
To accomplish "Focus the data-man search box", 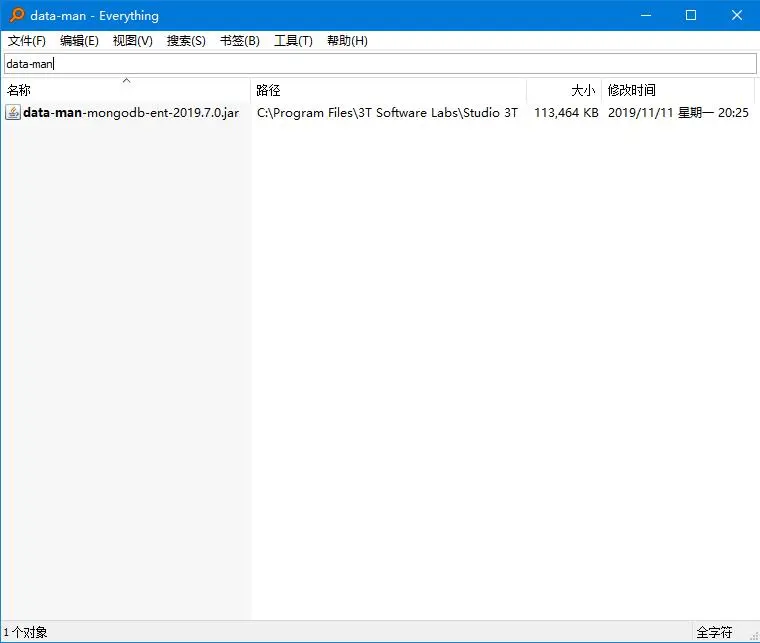I will pos(380,63).
